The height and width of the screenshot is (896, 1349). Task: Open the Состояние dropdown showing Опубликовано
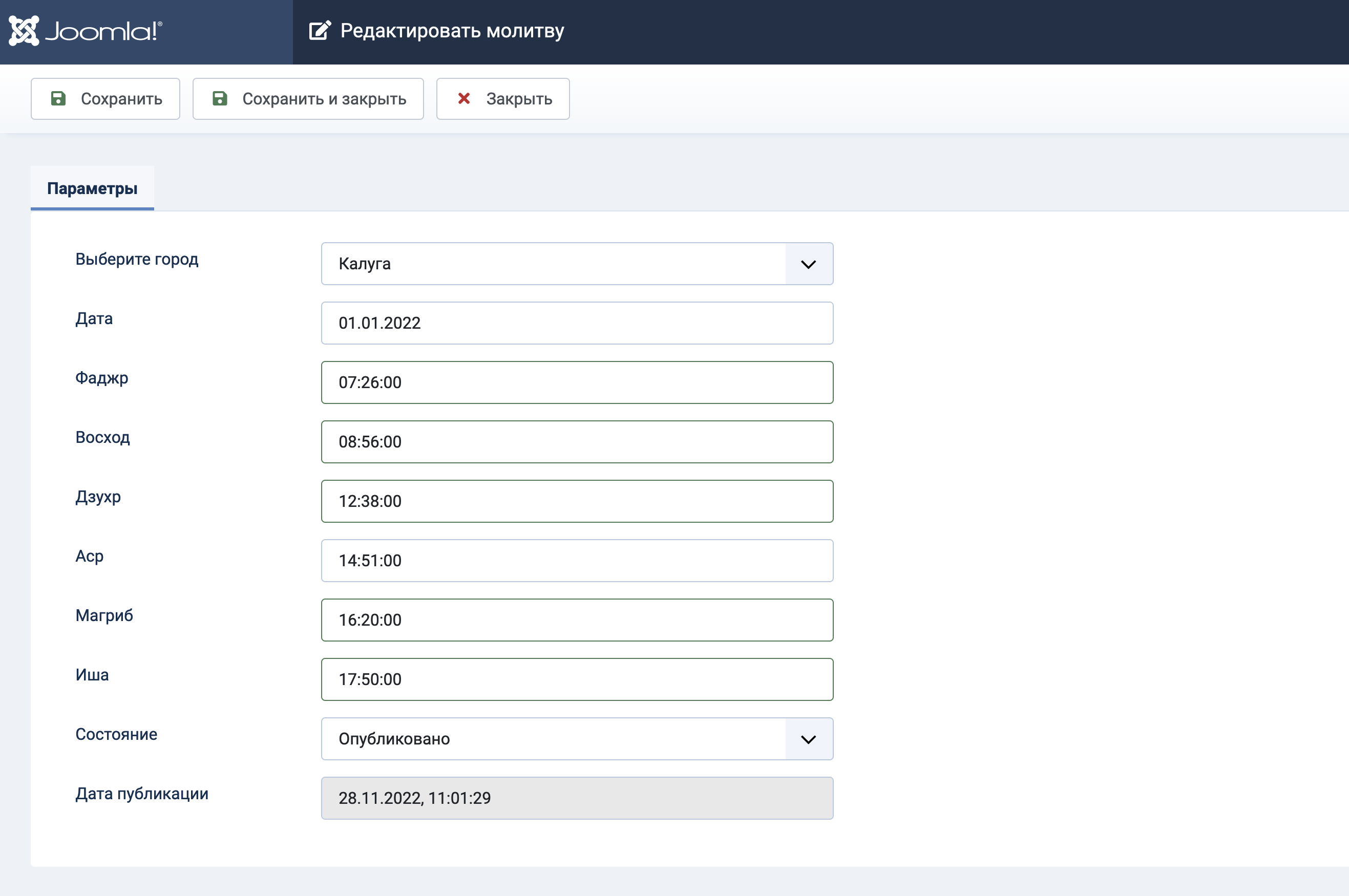(577, 739)
